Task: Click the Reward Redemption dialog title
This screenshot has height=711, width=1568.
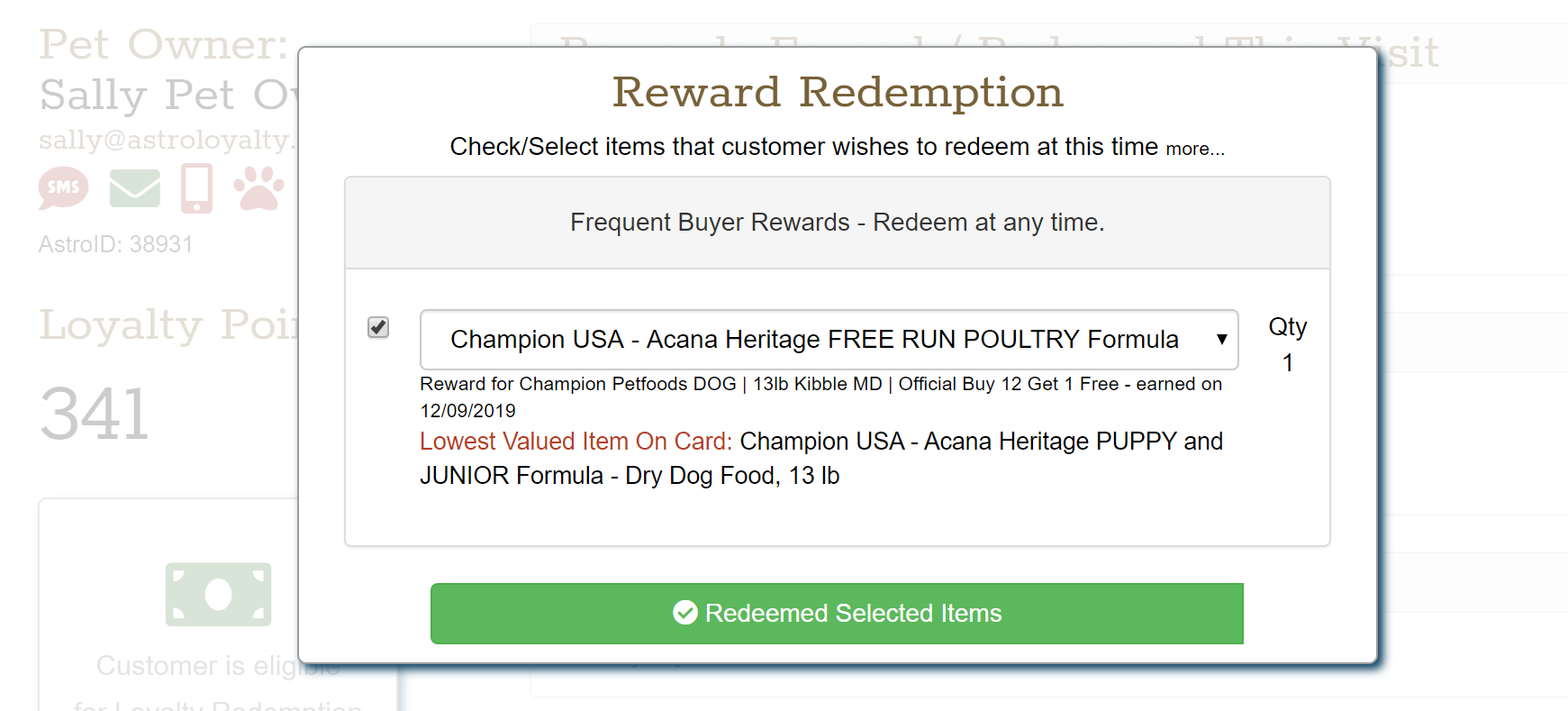Action: coord(837,92)
